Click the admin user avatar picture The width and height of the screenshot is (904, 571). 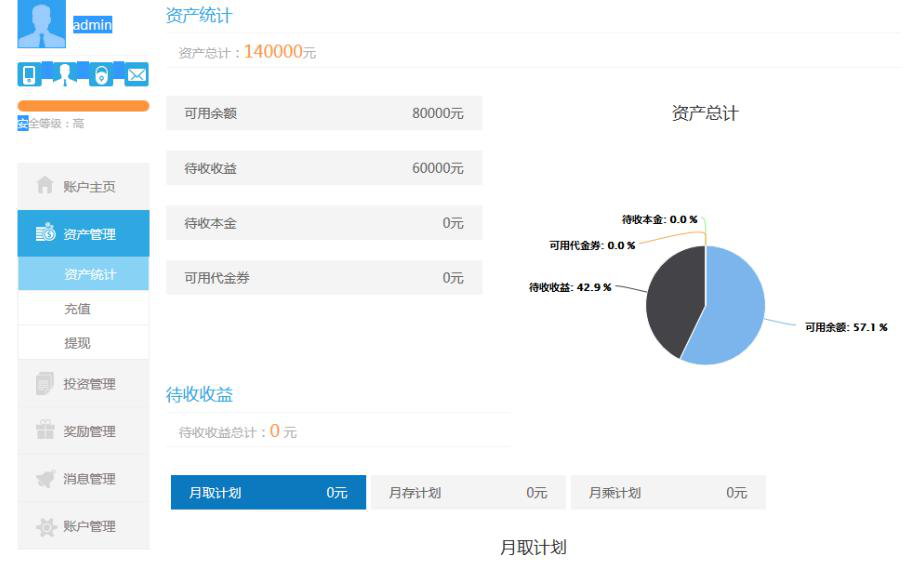(42, 25)
